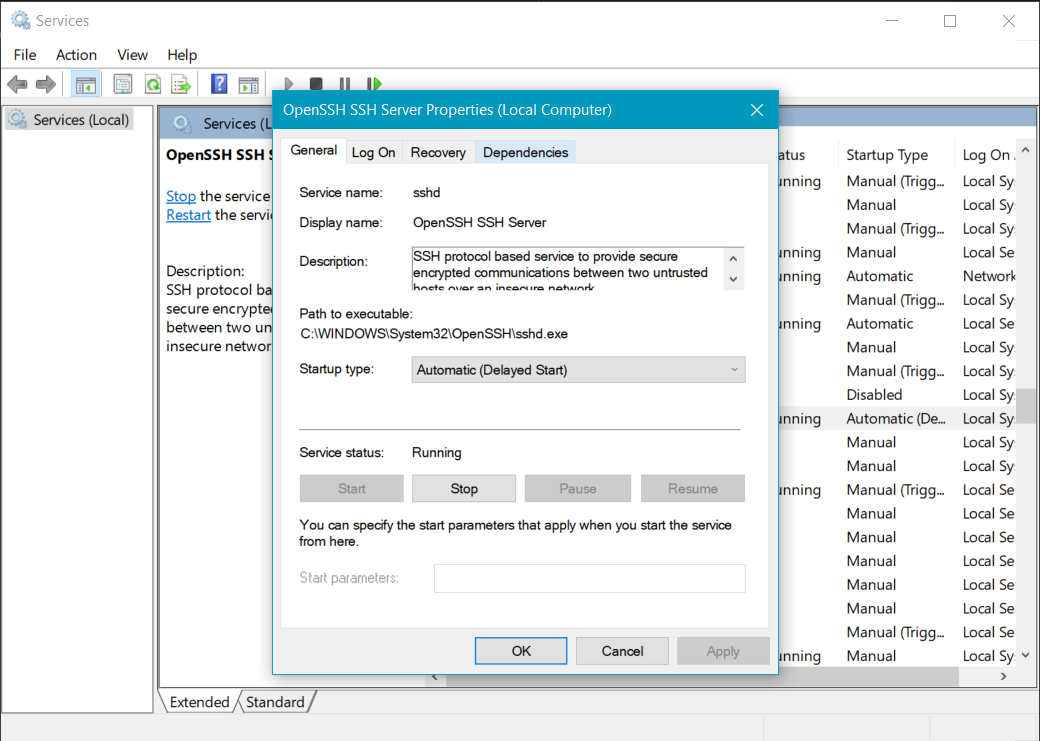
Task: Open the File menu
Action: point(25,55)
